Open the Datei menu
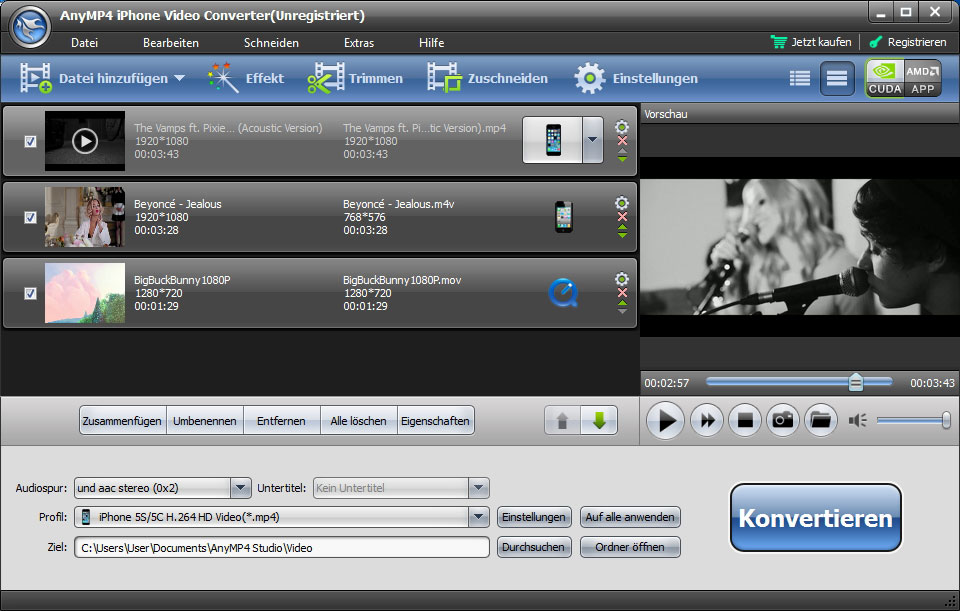The width and height of the screenshot is (960, 611). click(84, 43)
